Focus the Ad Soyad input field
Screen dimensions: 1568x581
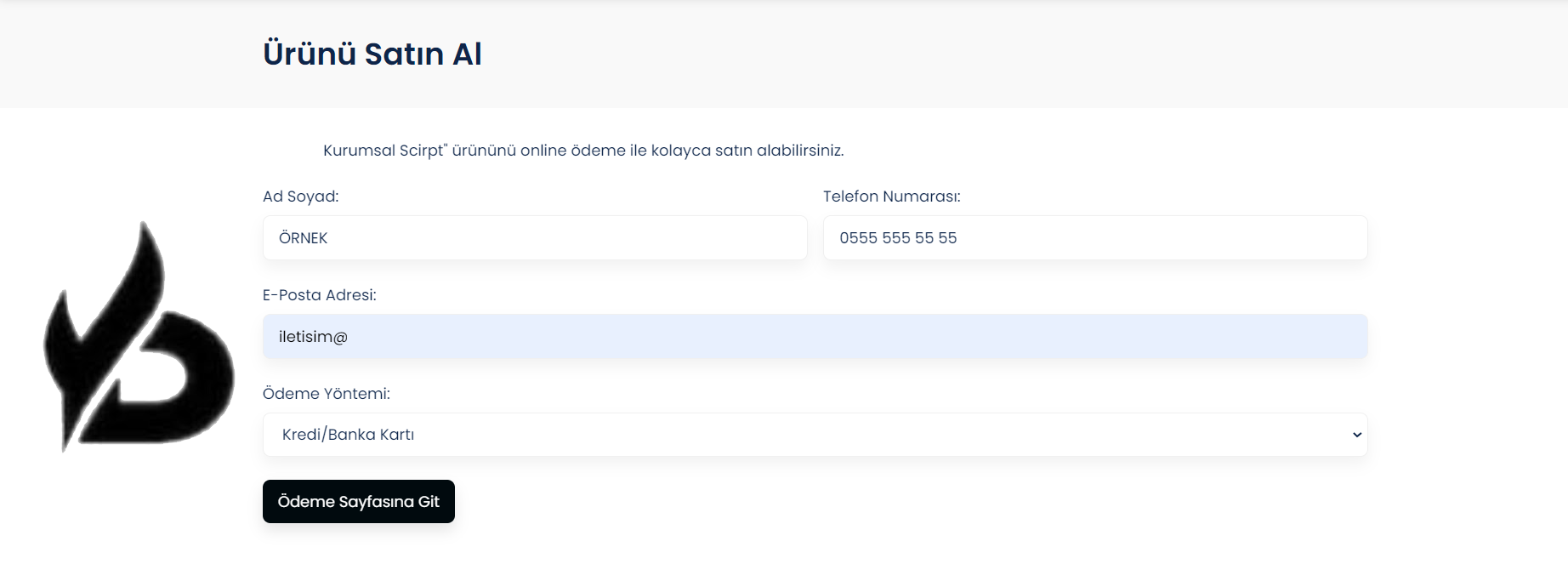(x=534, y=238)
